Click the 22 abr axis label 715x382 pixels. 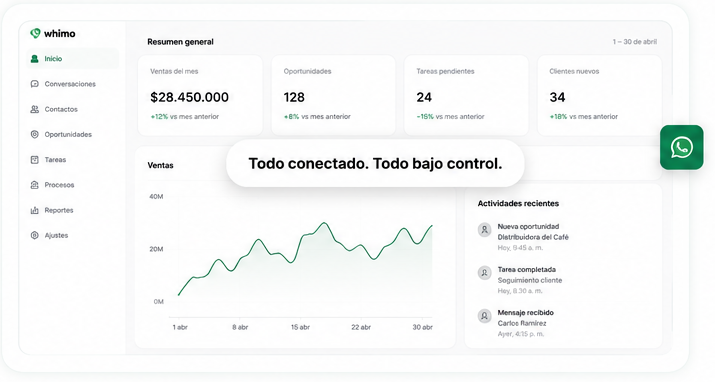coord(361,327)
